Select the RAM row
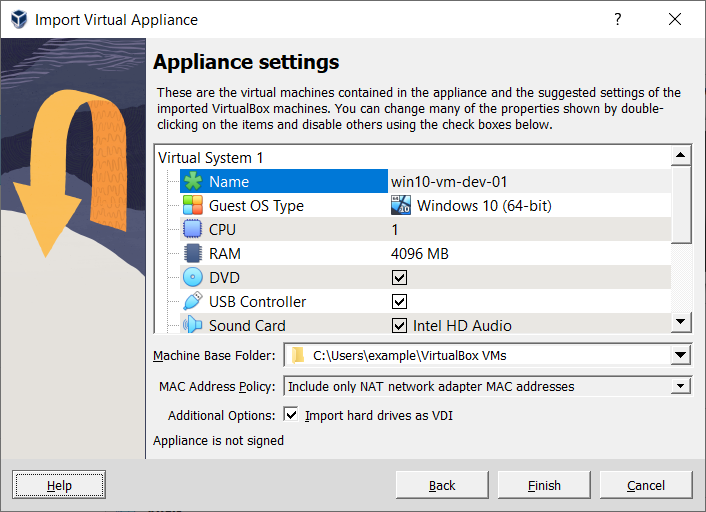The height and width of the screenshot is (512, 706). (x=425, y=253)
